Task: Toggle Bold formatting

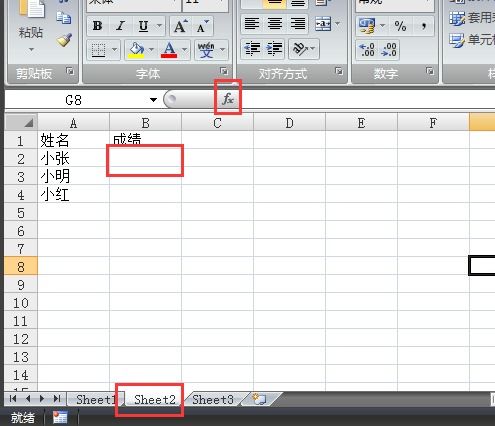Action: (x=97, y=26)
